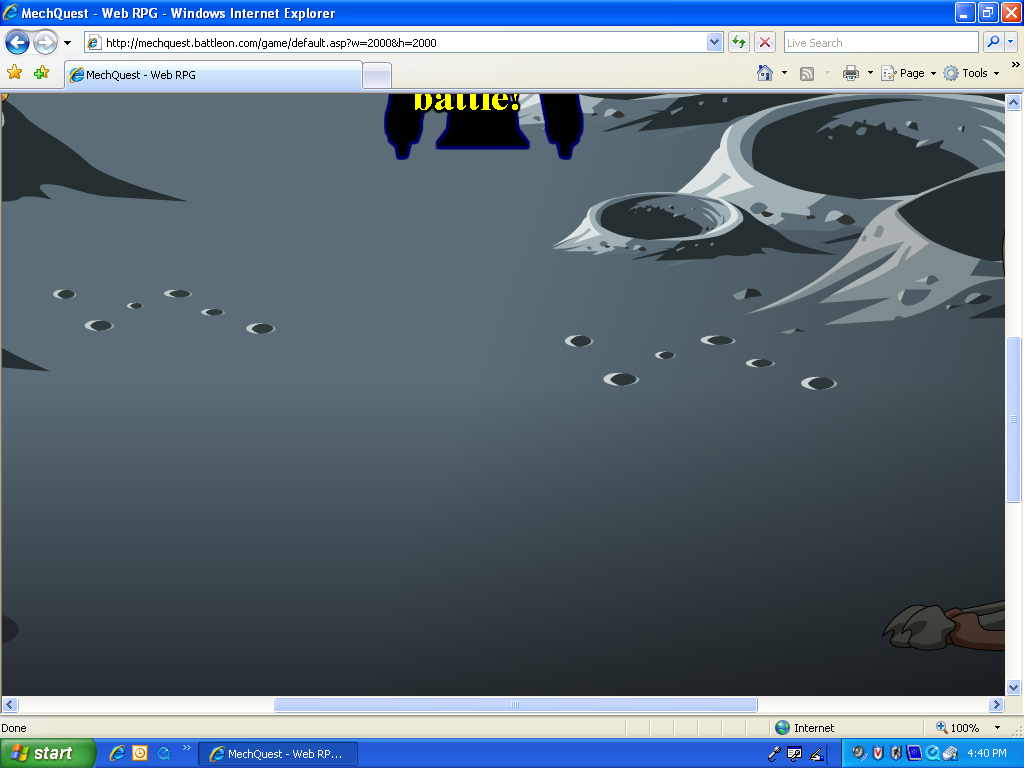Open the browser Home page
The height and width of the screenshot is (768, 1024).
(x=765, y=72)
